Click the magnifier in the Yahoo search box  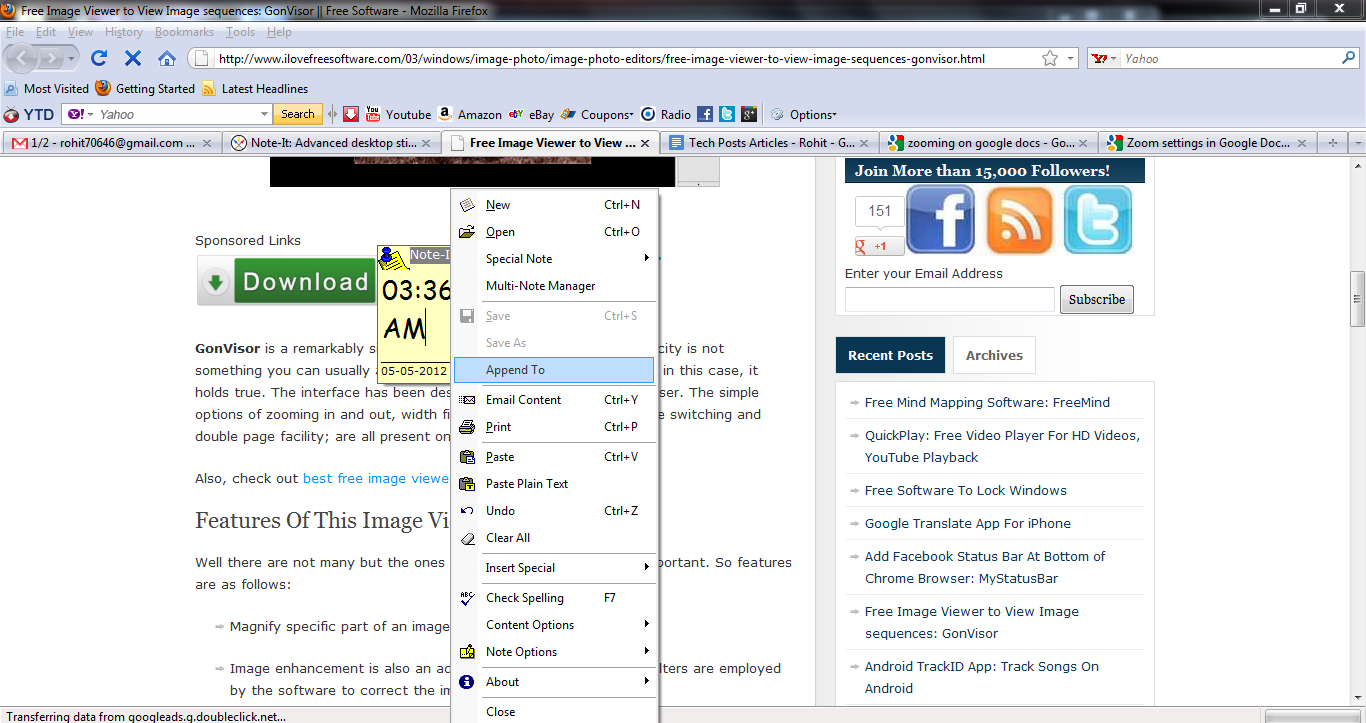click(1348, 58)
